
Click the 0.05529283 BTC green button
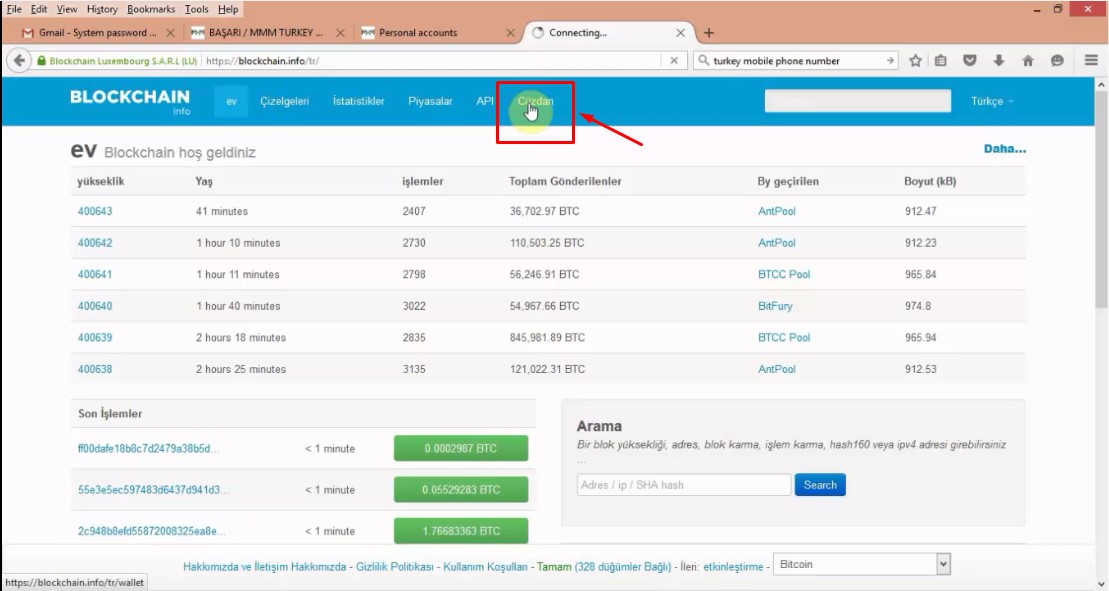click(x=460, y=489)
